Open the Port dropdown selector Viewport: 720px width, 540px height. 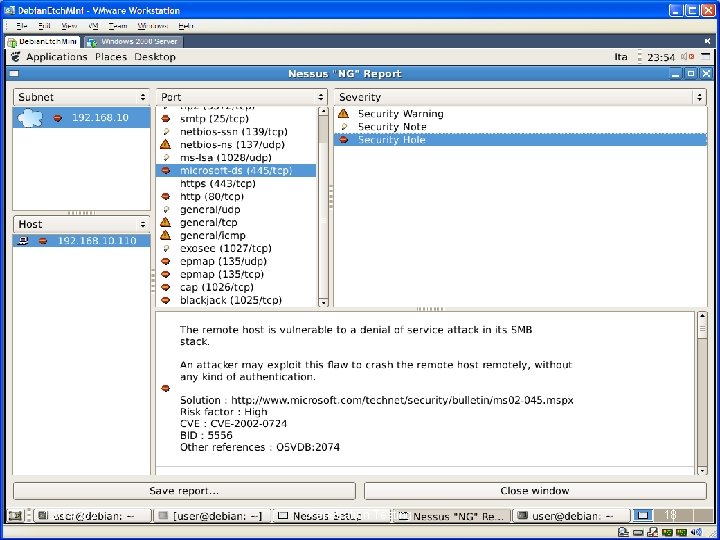click(x=242, y=97)
